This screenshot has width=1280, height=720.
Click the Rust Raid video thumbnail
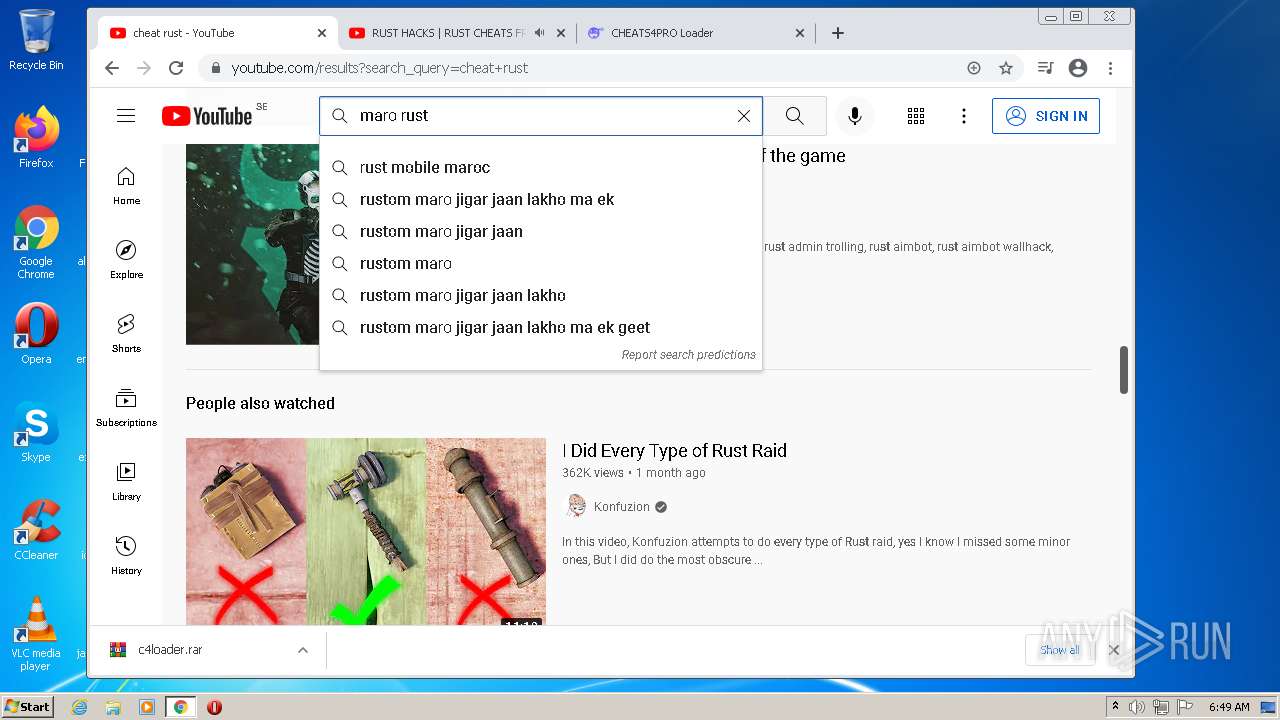(366, 532)
